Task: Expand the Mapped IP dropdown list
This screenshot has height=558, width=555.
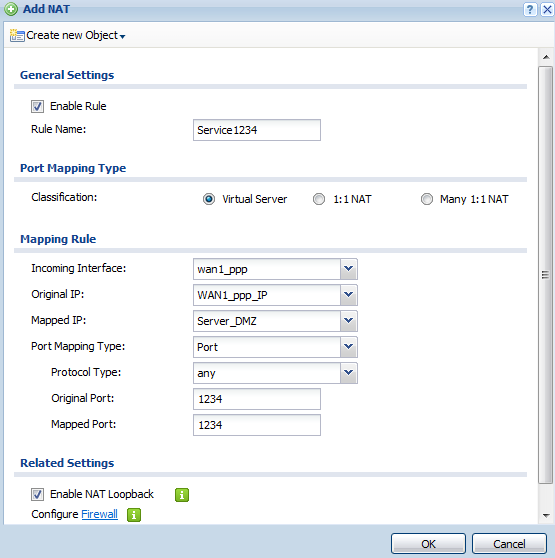Action: click(x=349, y=321)
